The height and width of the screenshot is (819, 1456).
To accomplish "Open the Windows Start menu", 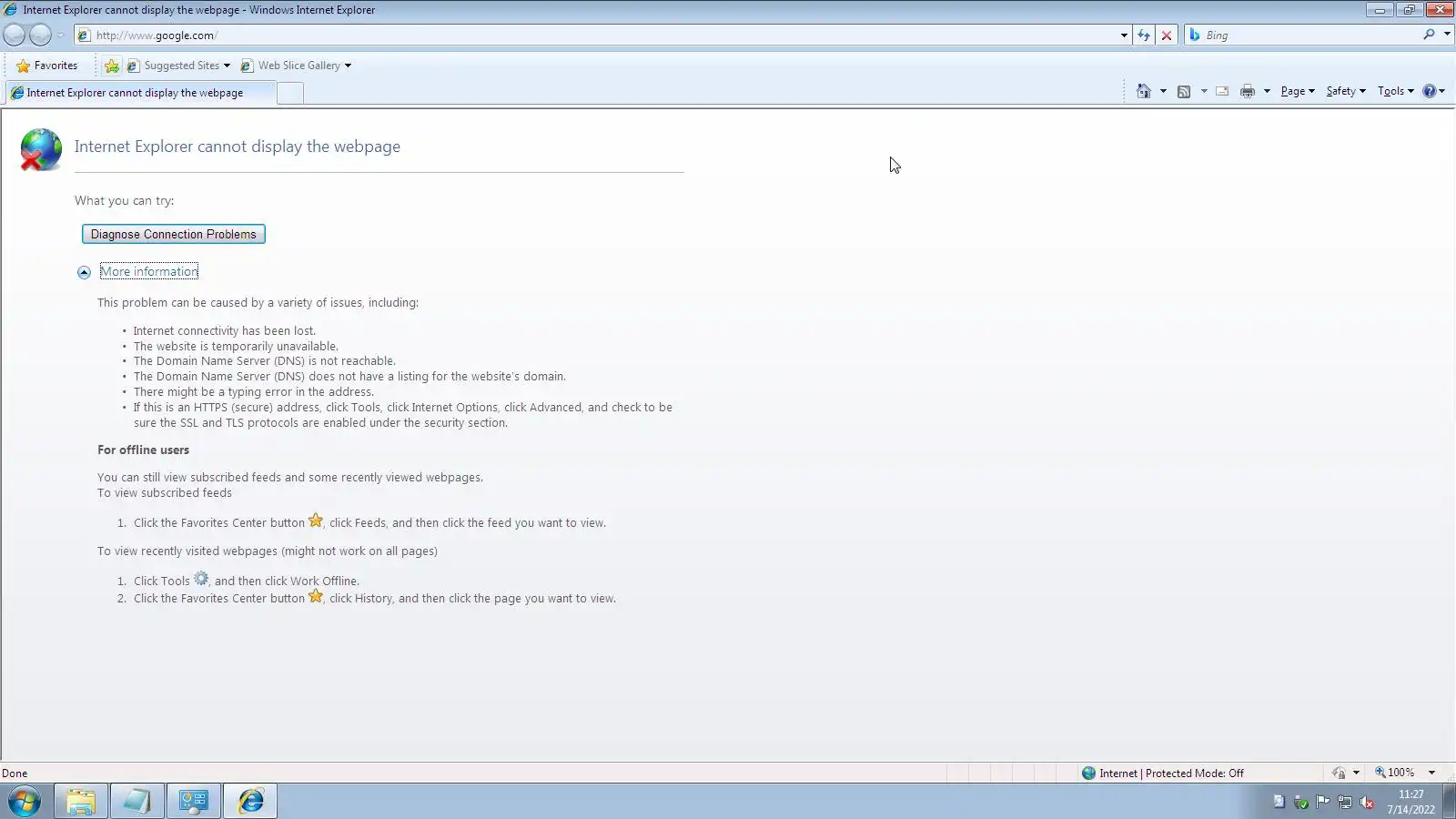I will coord(25,802).
